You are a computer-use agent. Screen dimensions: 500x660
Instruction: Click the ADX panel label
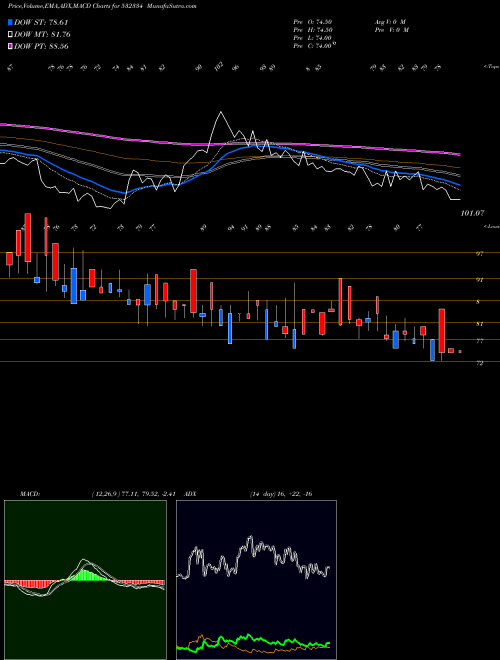191,494
